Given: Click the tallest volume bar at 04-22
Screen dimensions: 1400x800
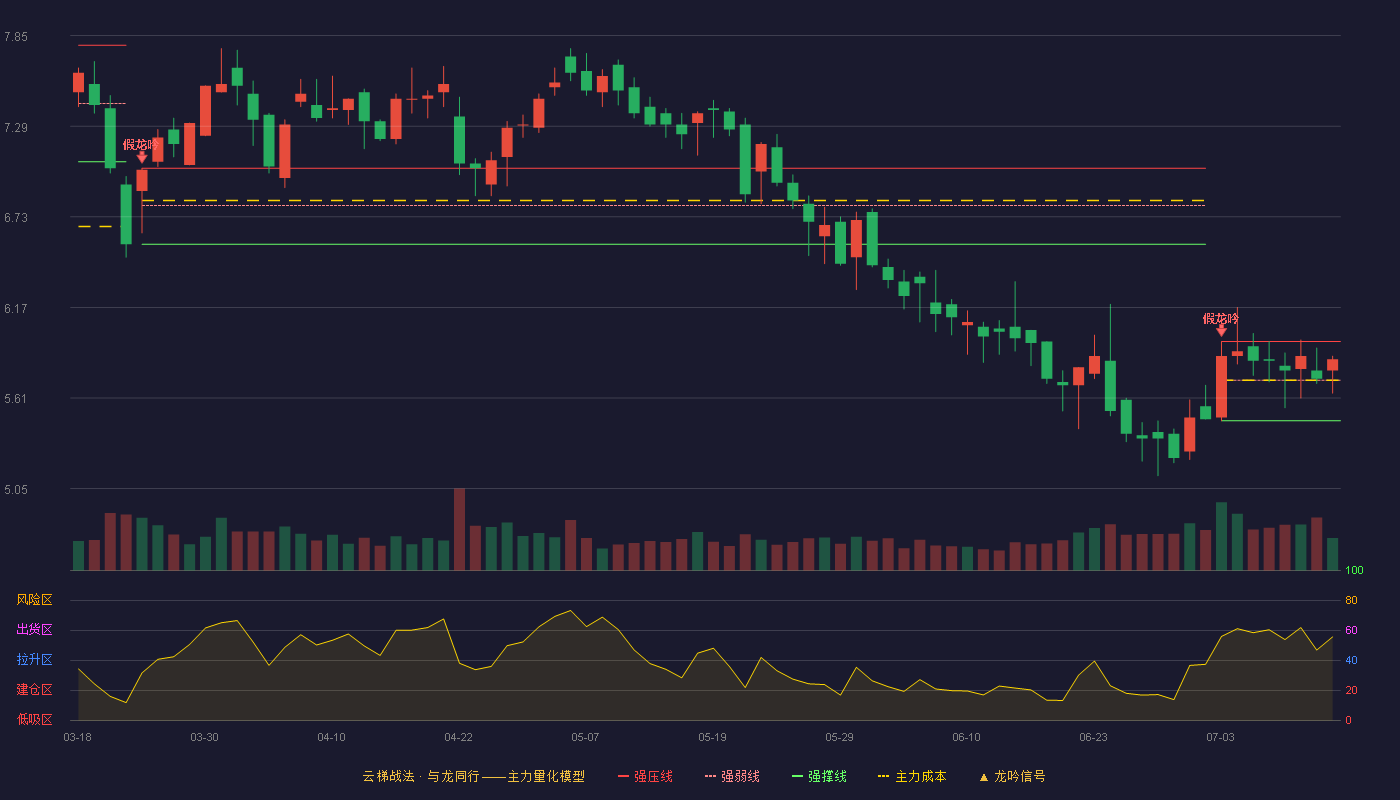Looking at the screenshot, I should pyautogui.click(x=459, y=529).
